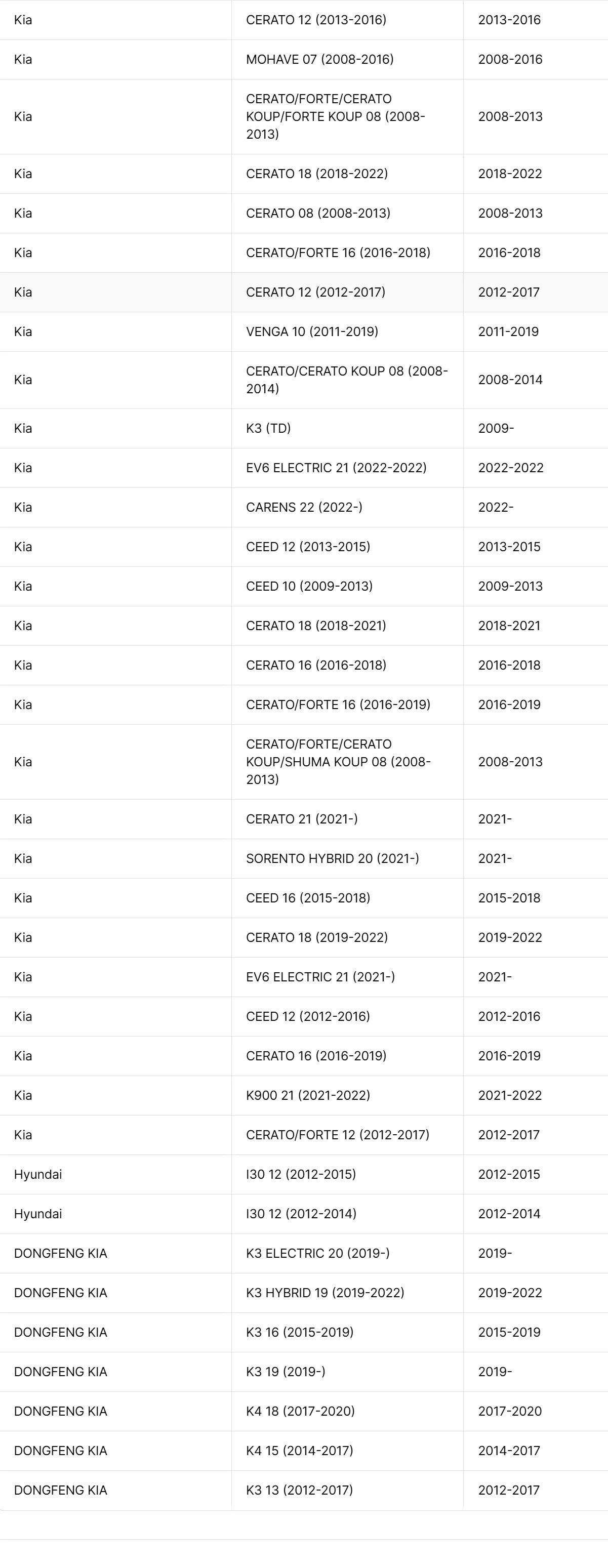Click the K3 13 (2012-2017) model cell
The image size is (608, 1568).
point(299,1490)
